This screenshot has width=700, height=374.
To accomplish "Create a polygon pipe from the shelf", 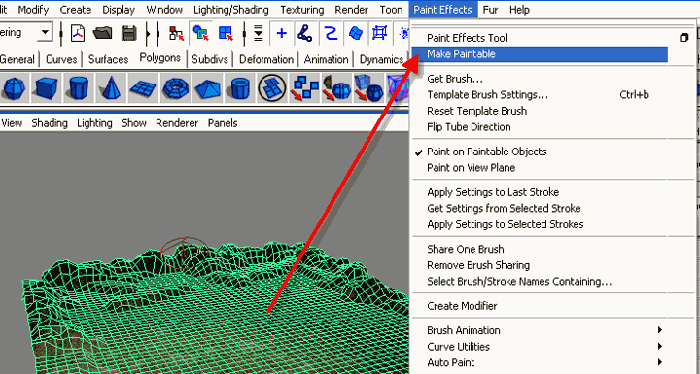I will [240, 88].
